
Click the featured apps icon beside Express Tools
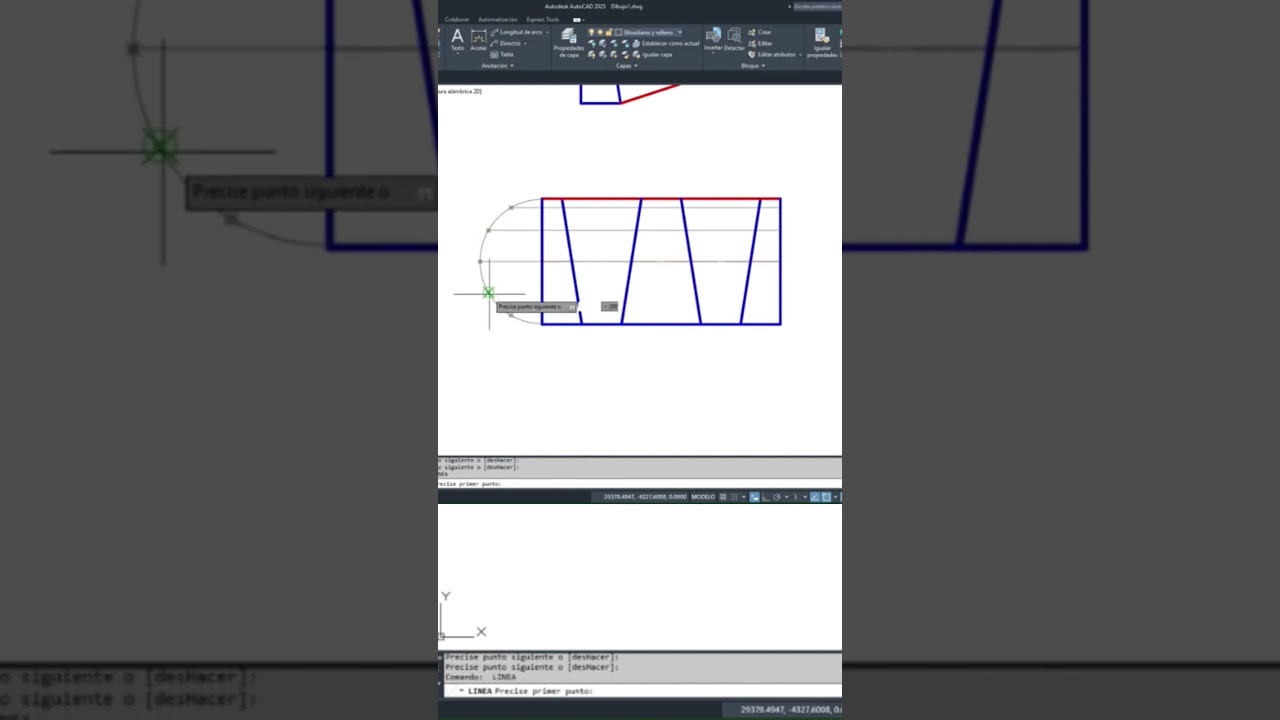577,20
